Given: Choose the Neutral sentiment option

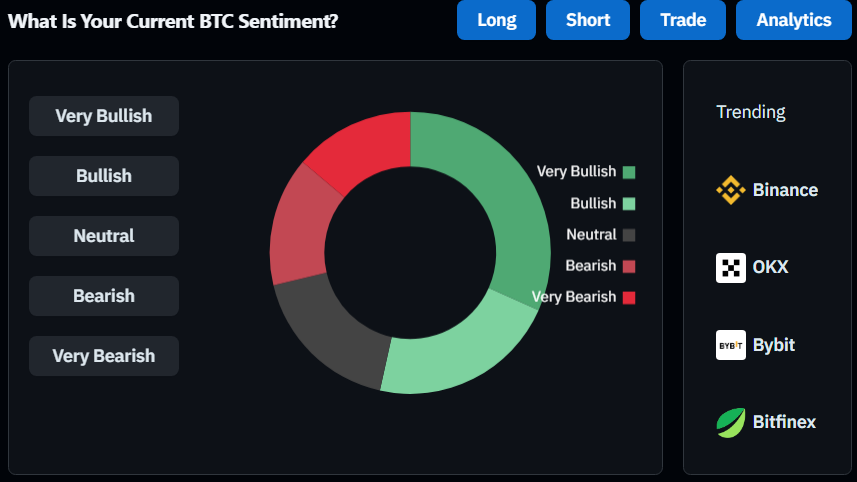Looking at the screenshot, I should pyautogui.click(x=104, y=236).
